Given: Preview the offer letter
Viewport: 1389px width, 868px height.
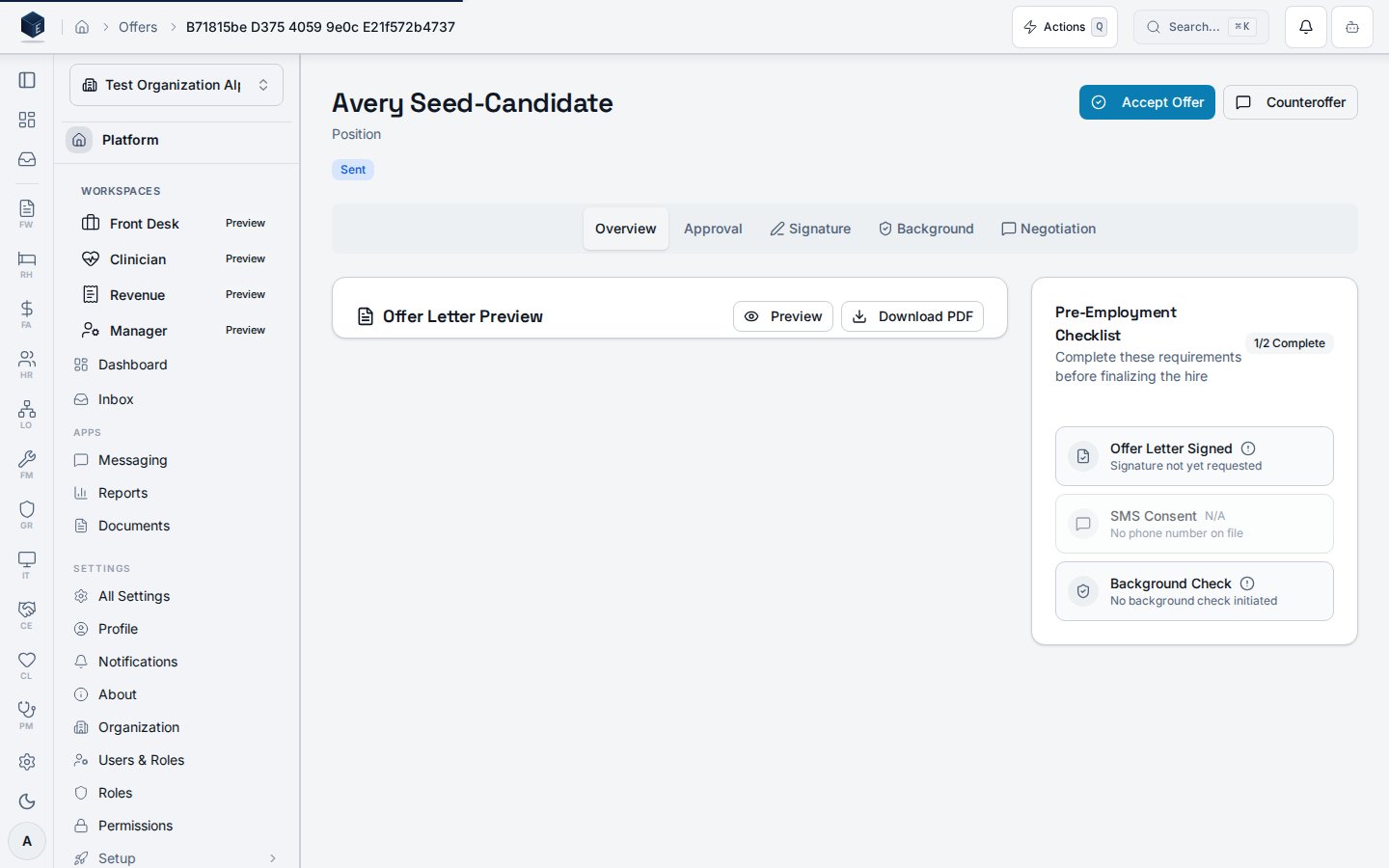Looking at the screenshot, I should coord(783,316).
